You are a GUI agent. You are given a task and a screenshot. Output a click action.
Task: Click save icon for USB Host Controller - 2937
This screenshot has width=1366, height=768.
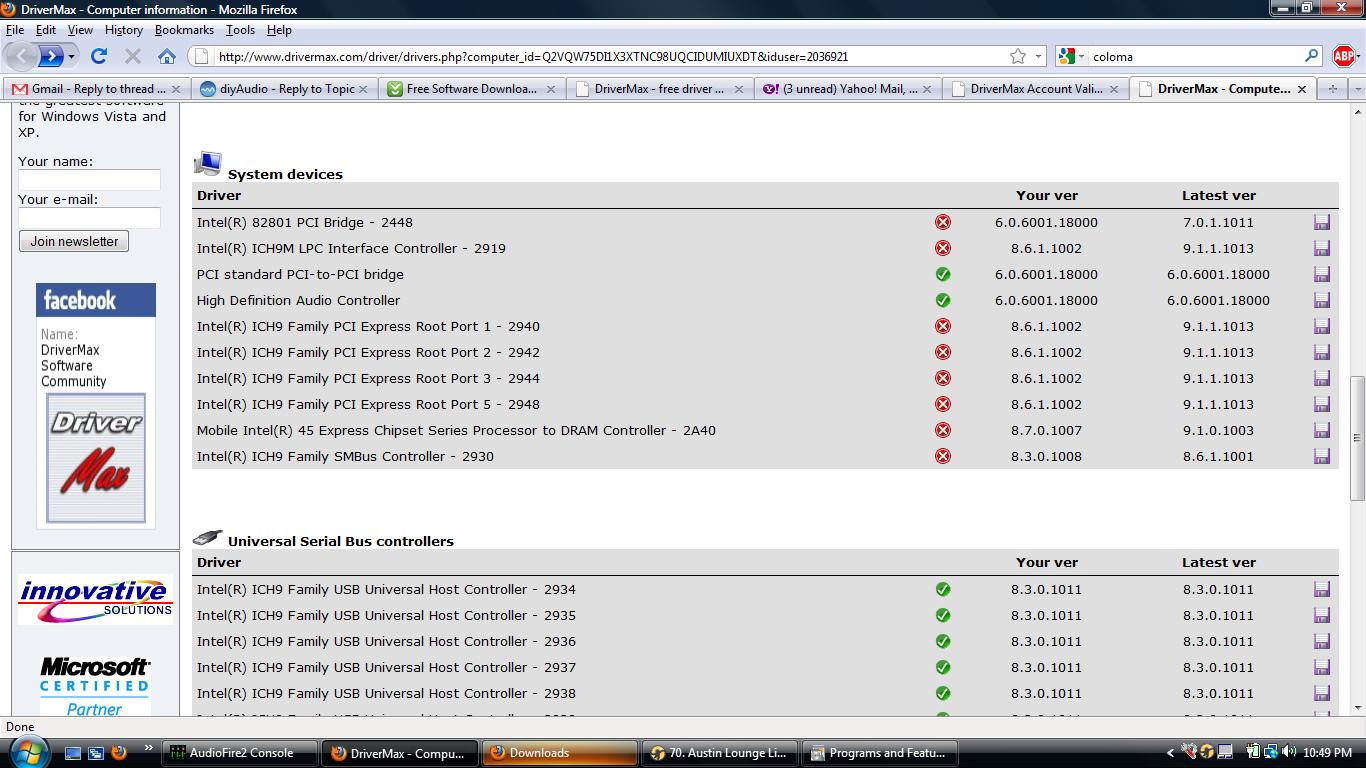(1321, 667)
